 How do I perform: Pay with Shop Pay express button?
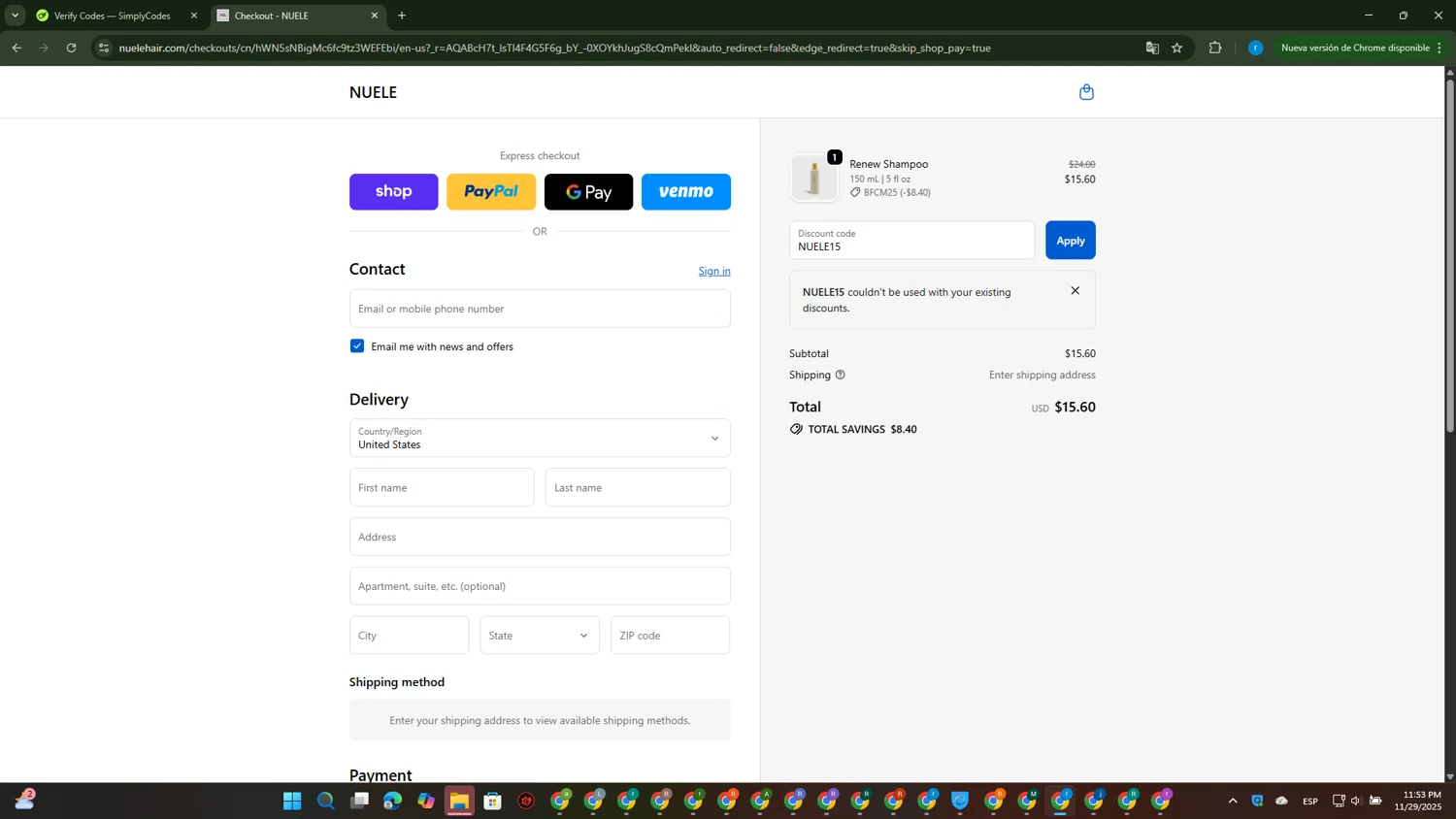coord(393,192)
